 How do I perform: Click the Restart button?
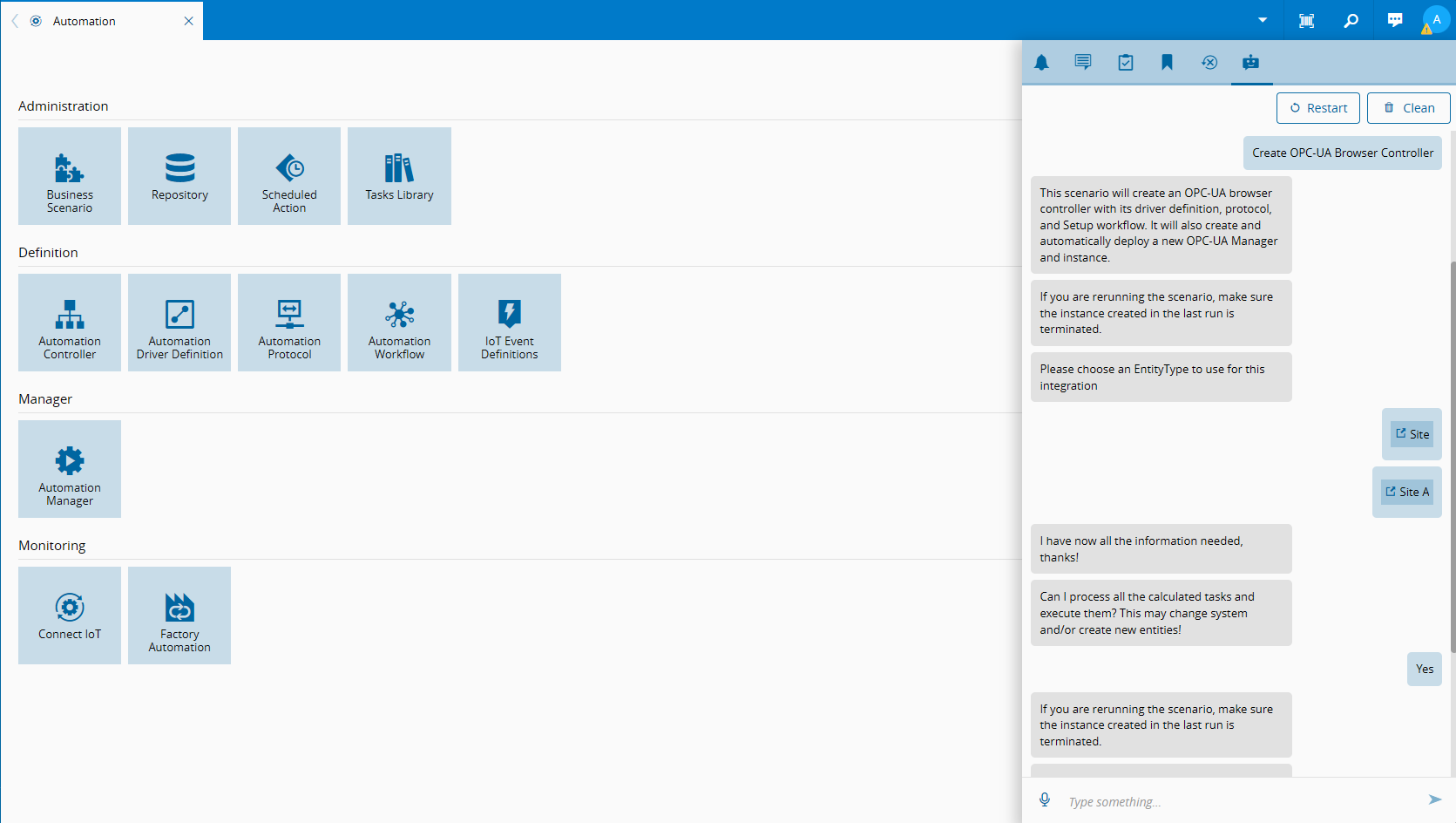point(1318,108)
